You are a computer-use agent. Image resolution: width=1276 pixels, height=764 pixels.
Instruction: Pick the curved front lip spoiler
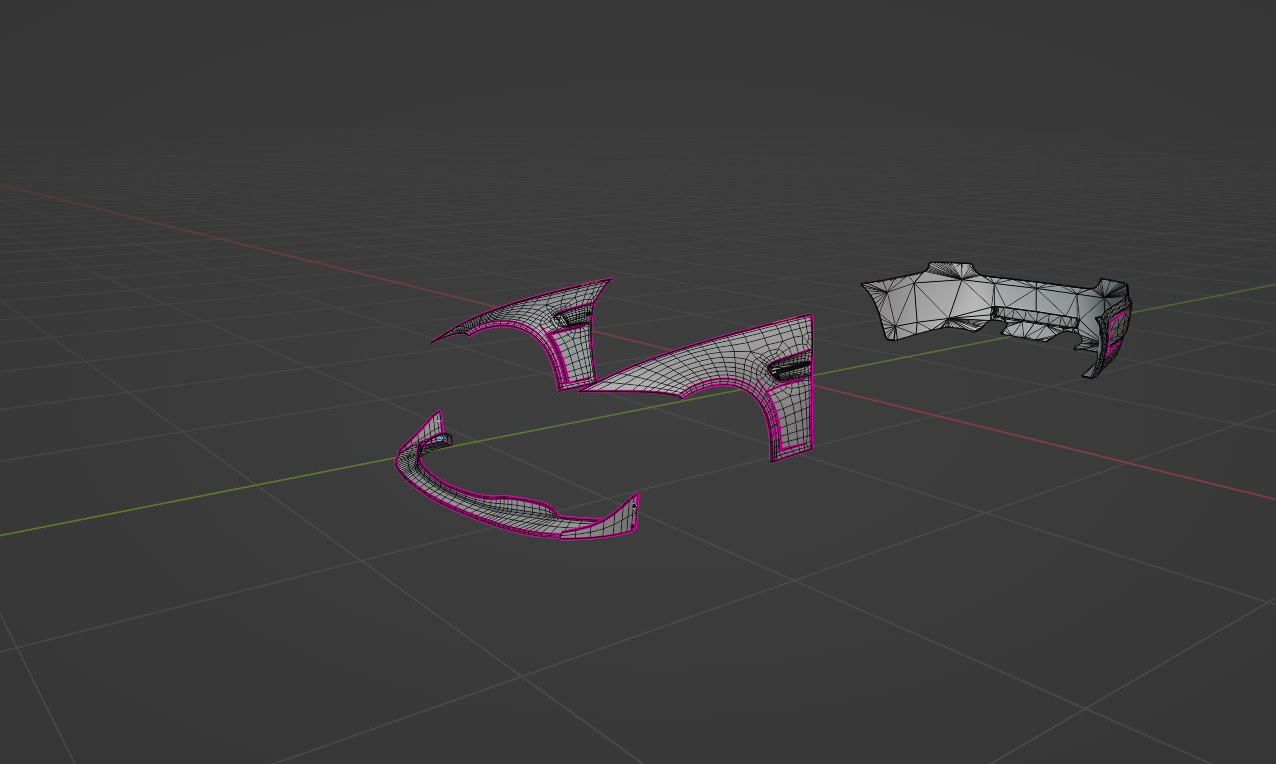pyautogui.click(x=500, y=510)
